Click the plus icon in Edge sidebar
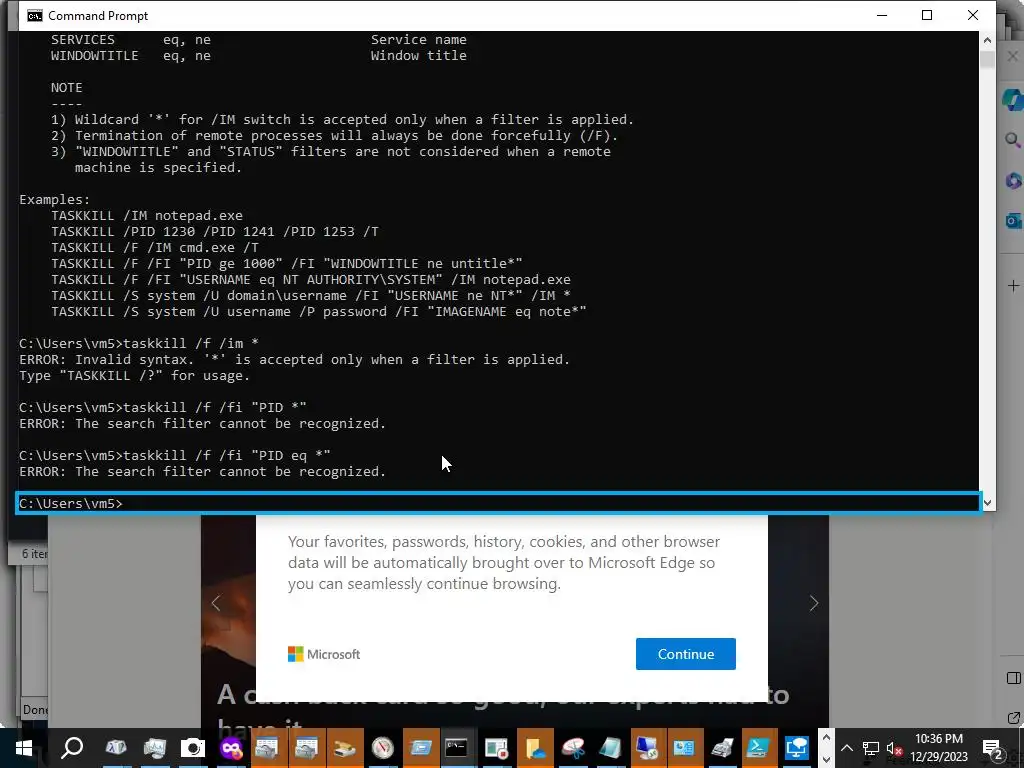Screen dimensions: 1024x768 pyautogui.click(x=1013, y=285)
